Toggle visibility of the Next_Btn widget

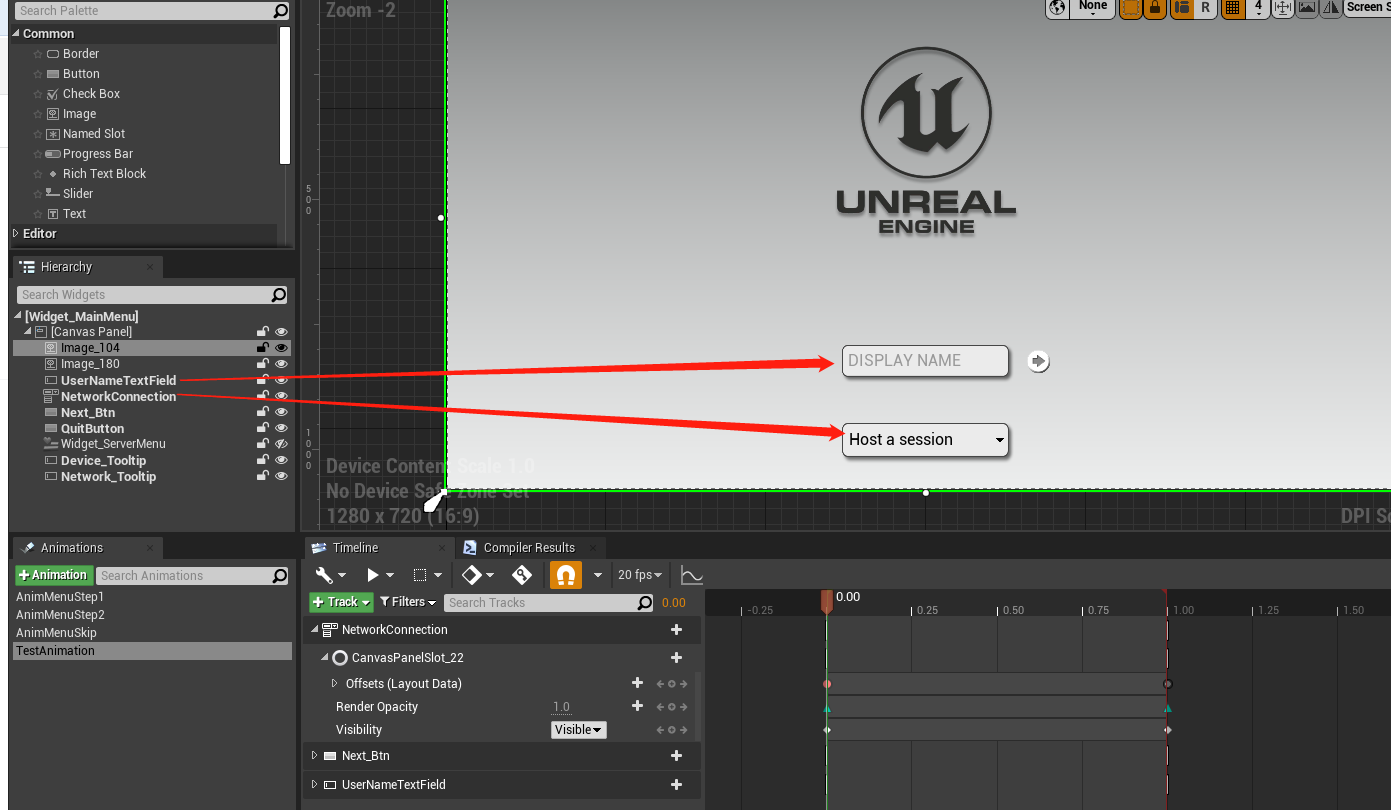point(281,412)
